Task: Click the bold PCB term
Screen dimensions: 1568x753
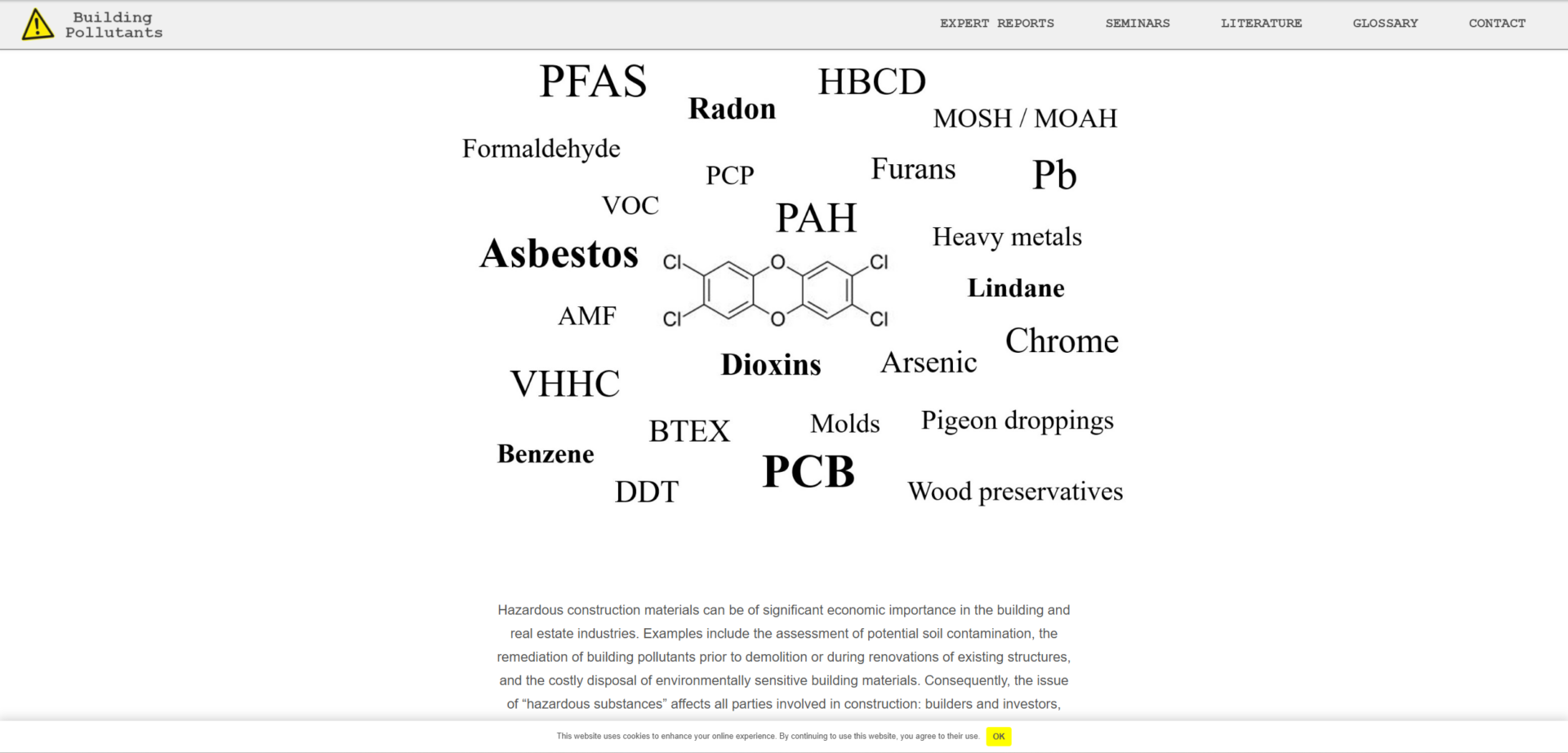Action: click(808, 472)
